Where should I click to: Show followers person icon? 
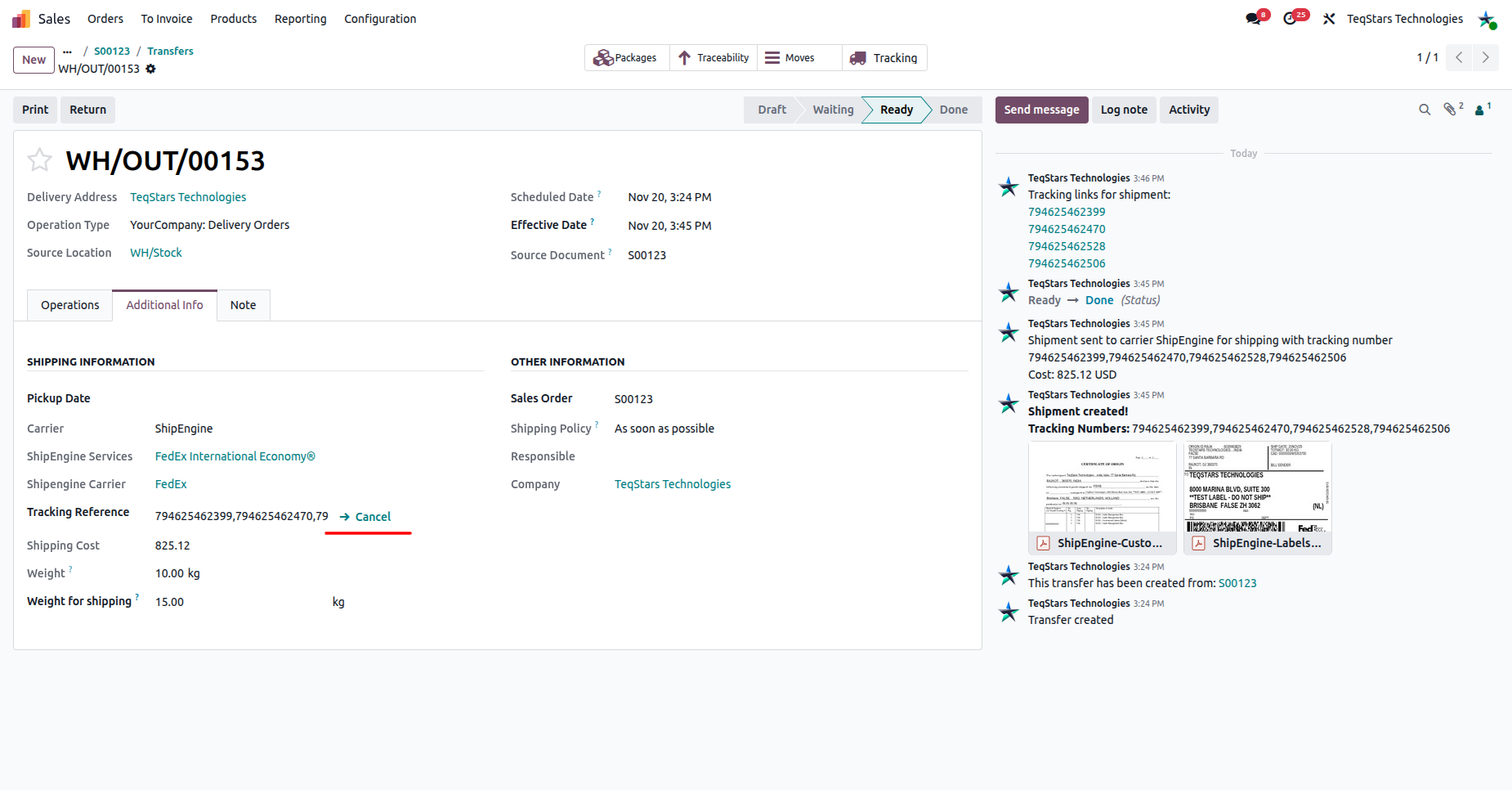[1480, 110]
